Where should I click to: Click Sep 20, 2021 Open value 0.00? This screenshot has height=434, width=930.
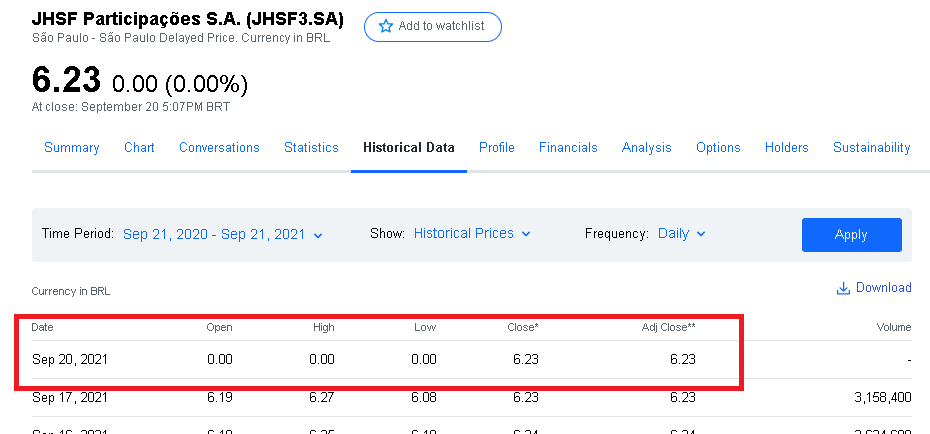click(219, 359)
